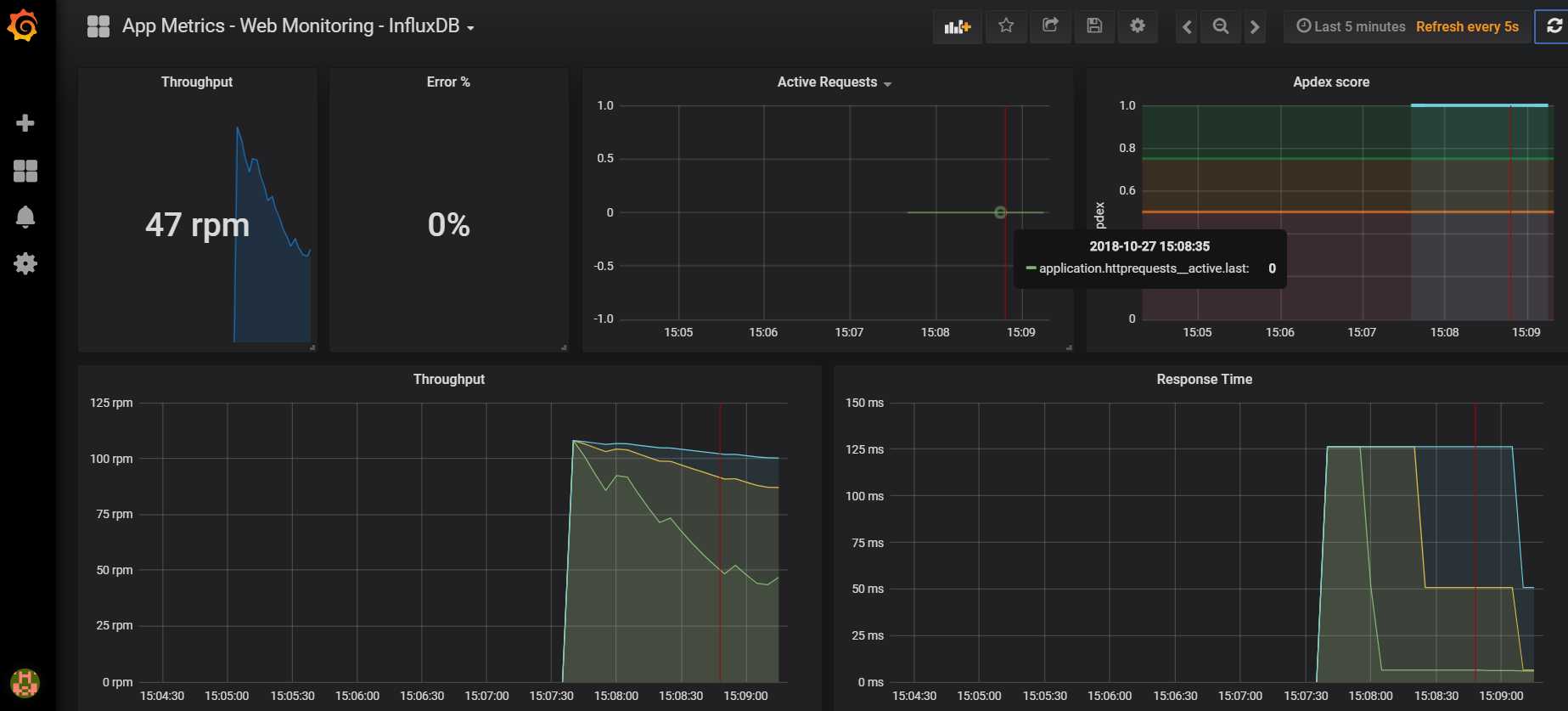Click tooltip timestamp 2018-10-27 15:08:35
The width and height of the screenshot is (1568, 711).
click(x=1149, y=246)
